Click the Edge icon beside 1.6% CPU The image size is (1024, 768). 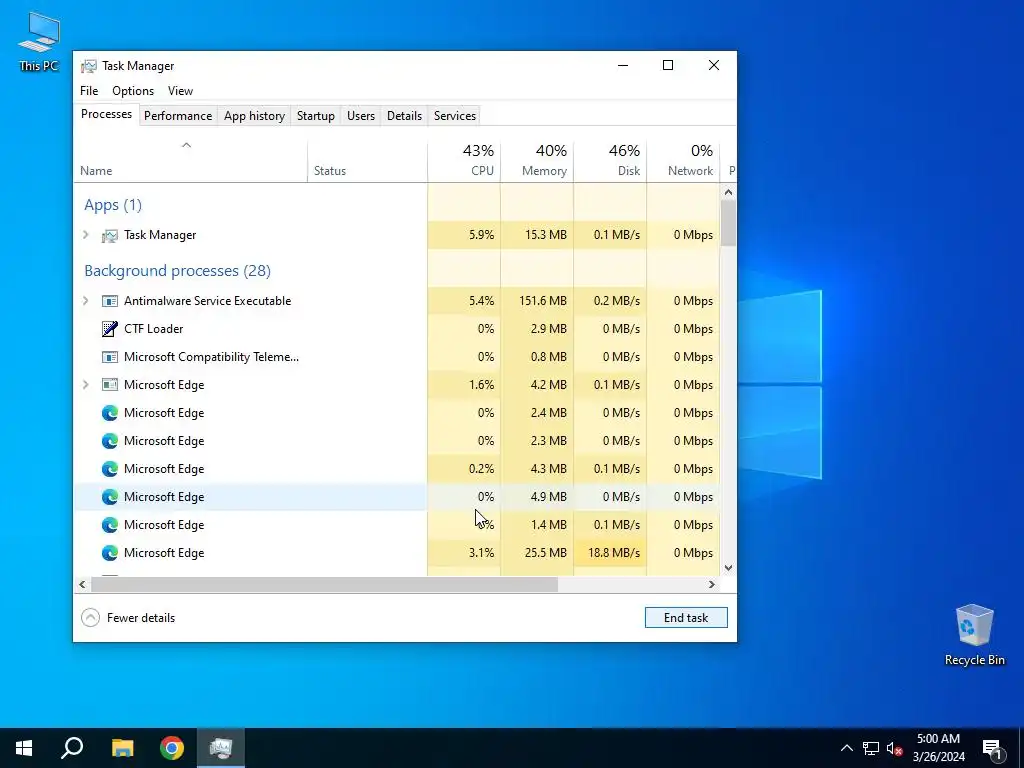[110, 385]
